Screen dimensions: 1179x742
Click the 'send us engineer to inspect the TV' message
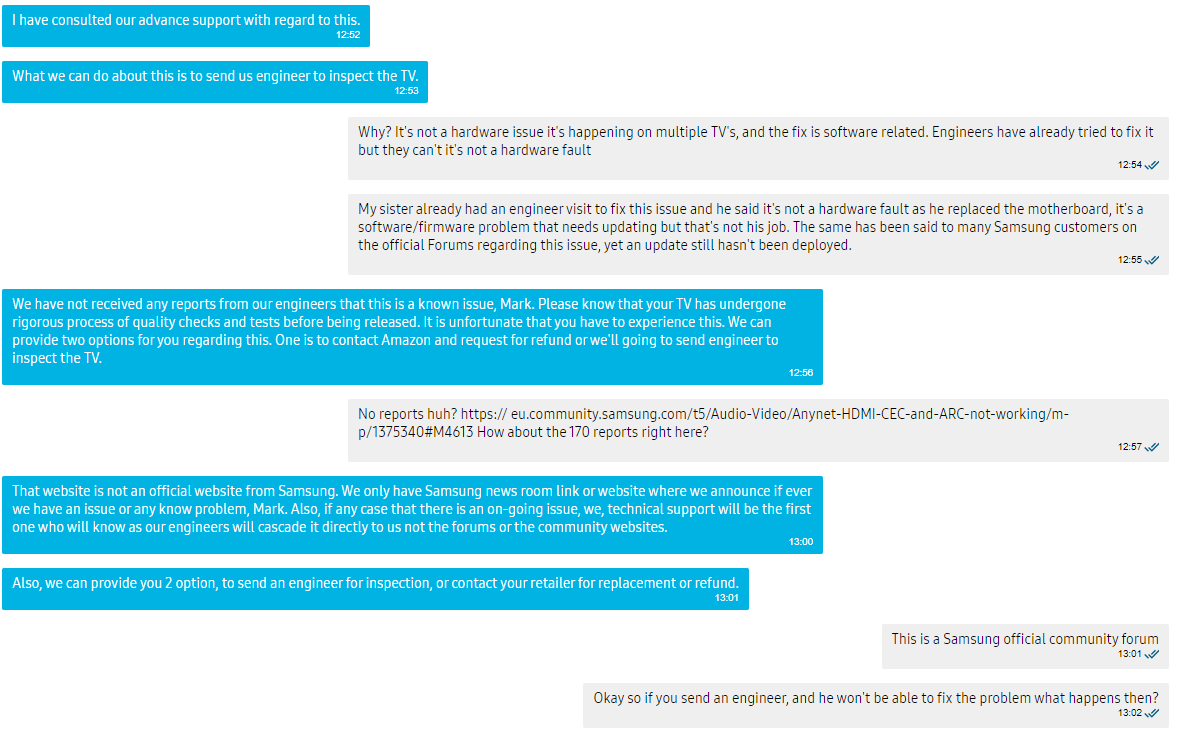(215, 76)
